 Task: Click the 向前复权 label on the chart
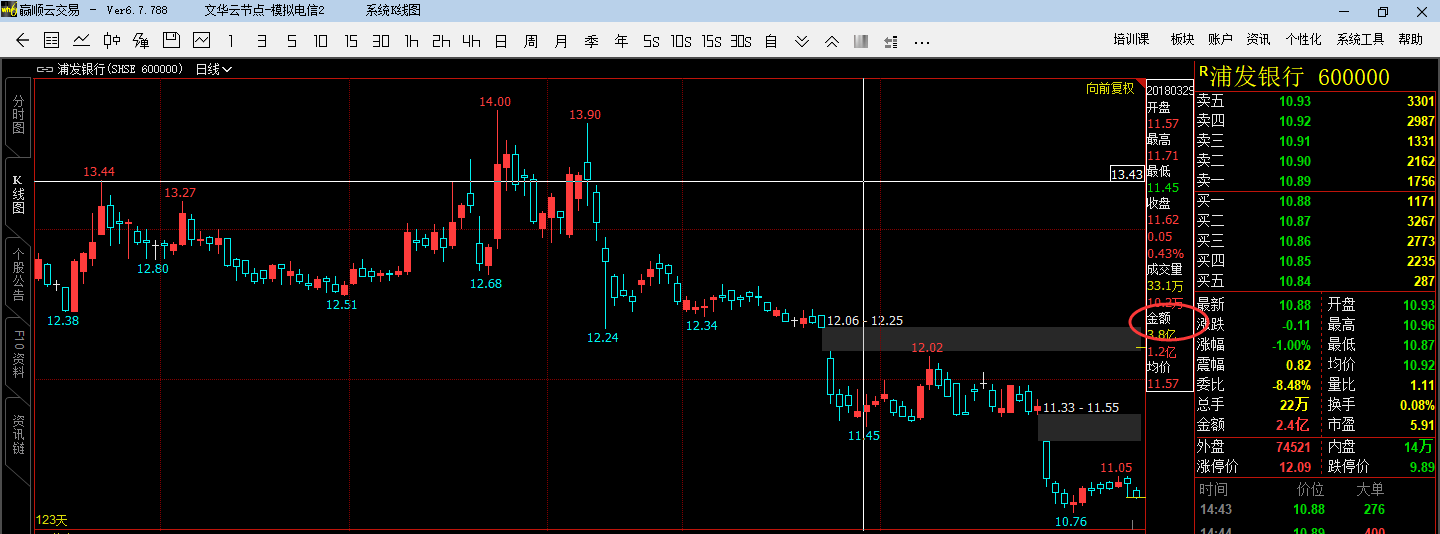[1110, 89]
